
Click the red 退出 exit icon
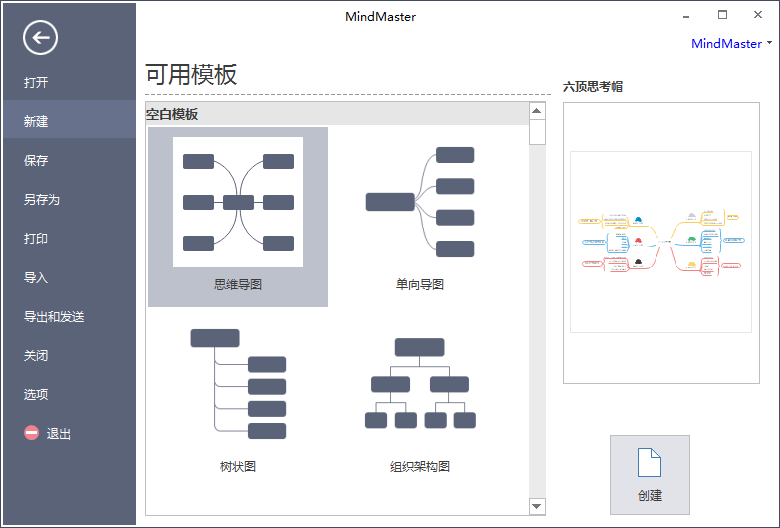32,434
